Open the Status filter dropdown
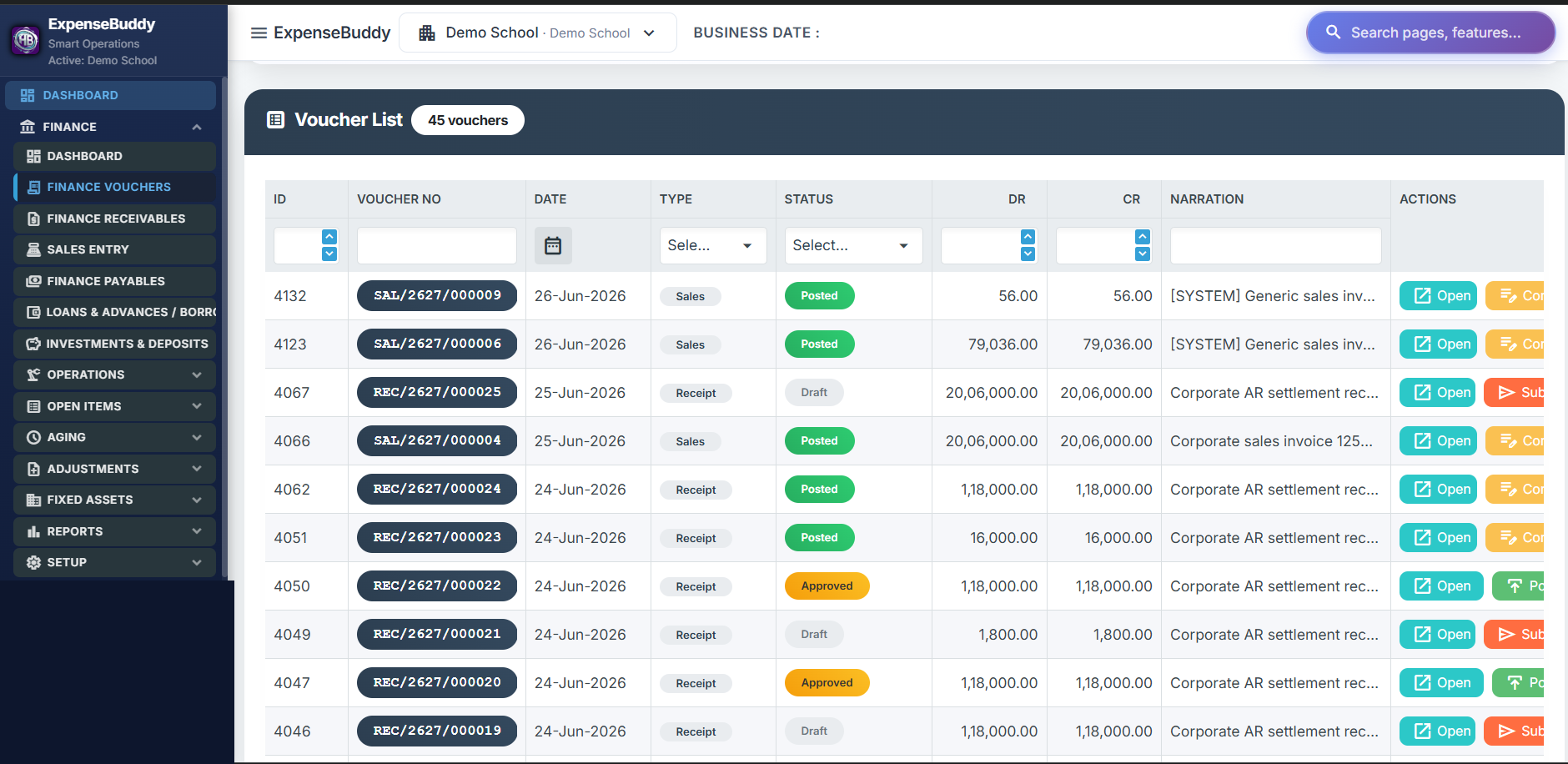 (853, 245)
